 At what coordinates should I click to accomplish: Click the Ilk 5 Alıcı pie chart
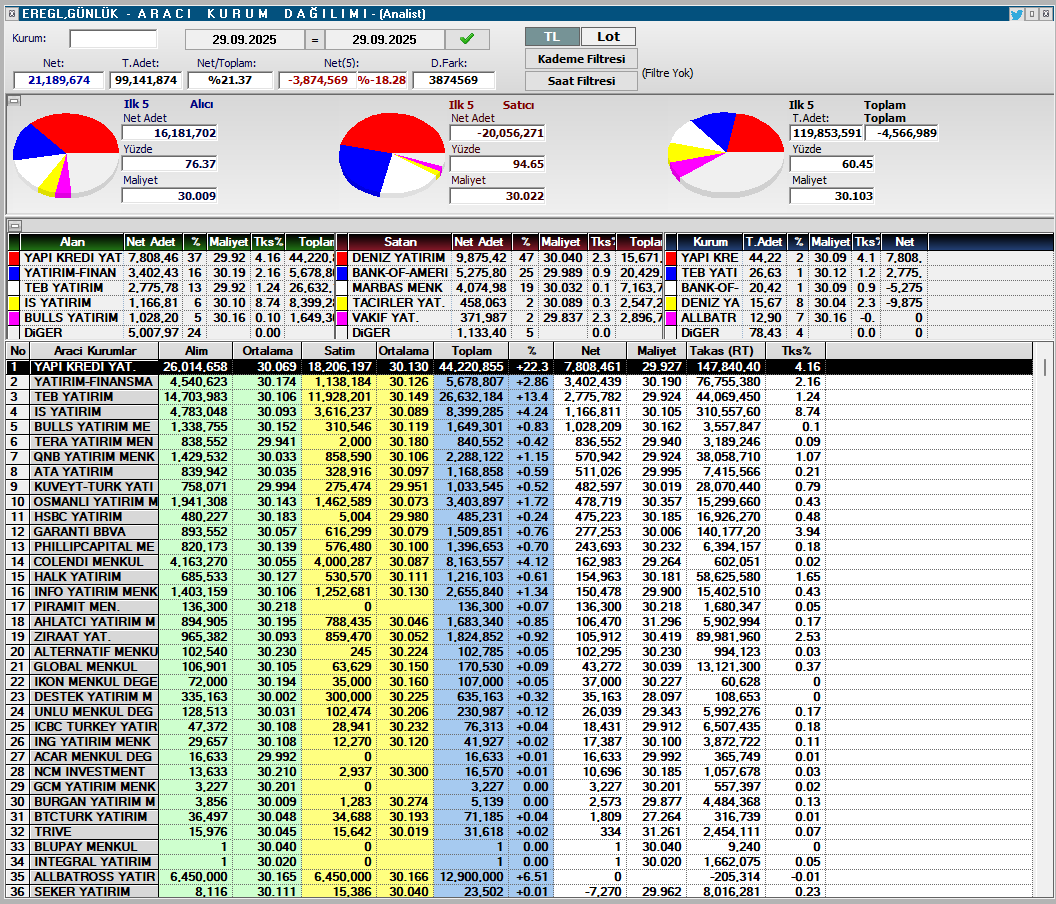(x=66, y=156)
